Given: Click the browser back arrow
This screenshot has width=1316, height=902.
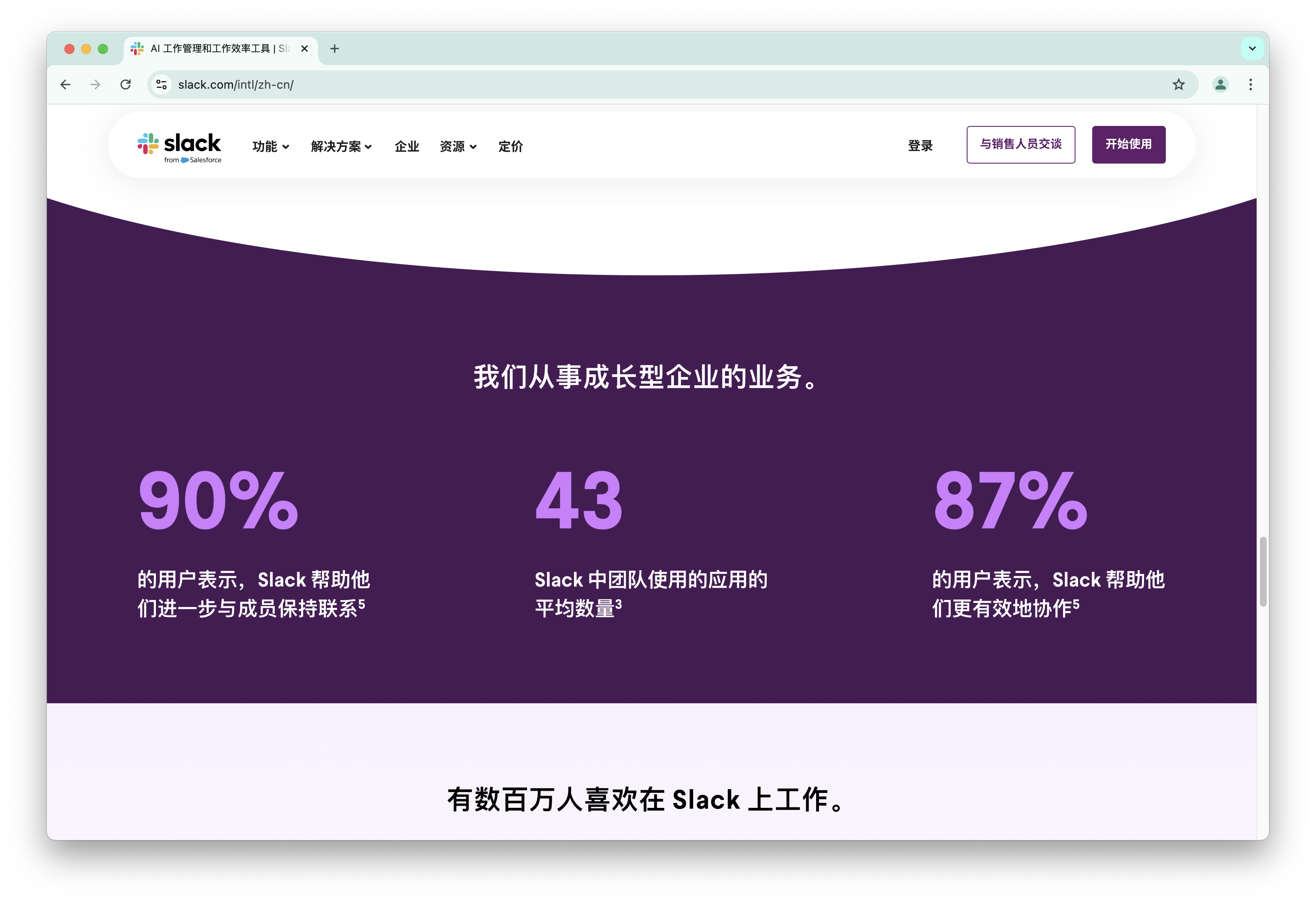Looking at the screenshot, I should click(x=66, y=85).
